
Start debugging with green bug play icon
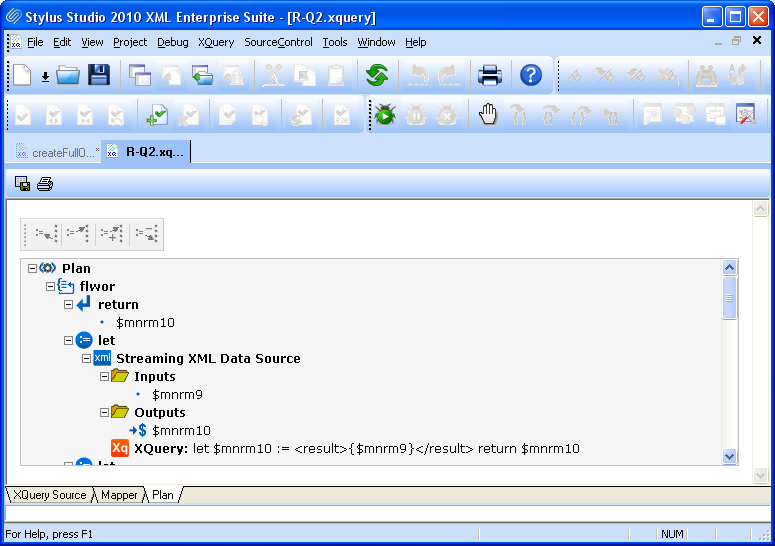click(x=385, y=115)
